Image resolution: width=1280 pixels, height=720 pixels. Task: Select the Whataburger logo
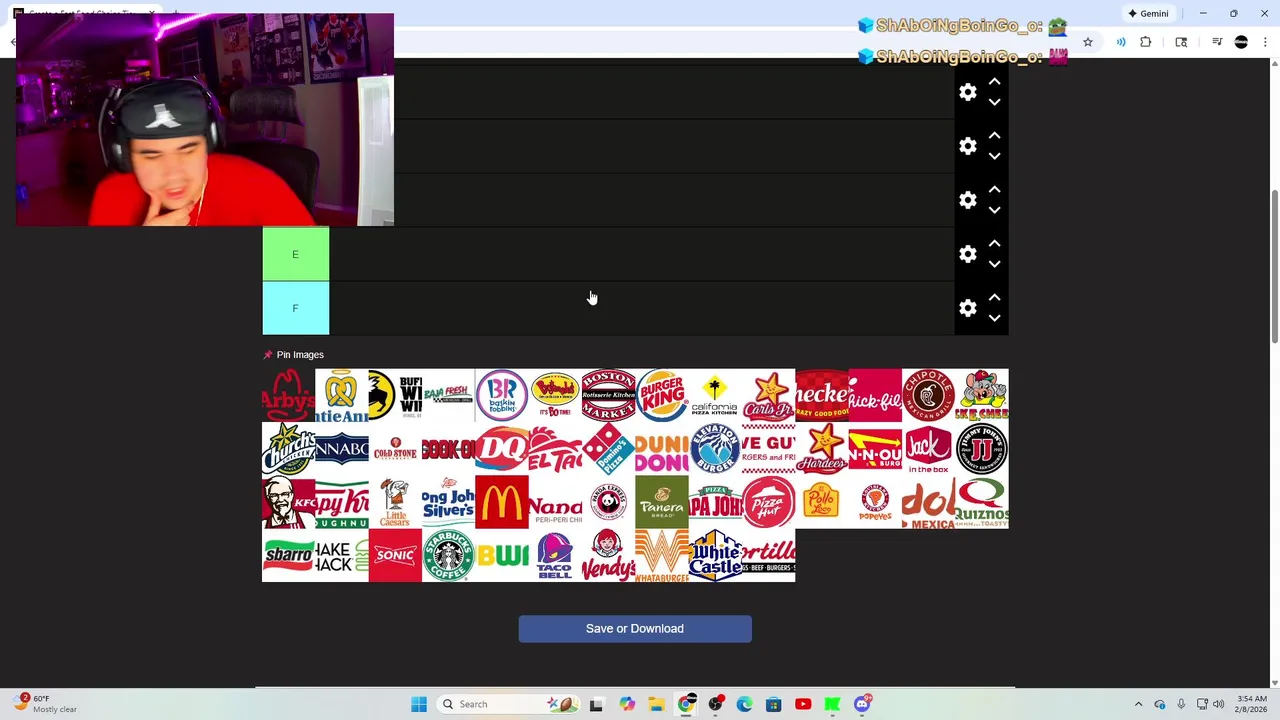click(x=661, y=555)
